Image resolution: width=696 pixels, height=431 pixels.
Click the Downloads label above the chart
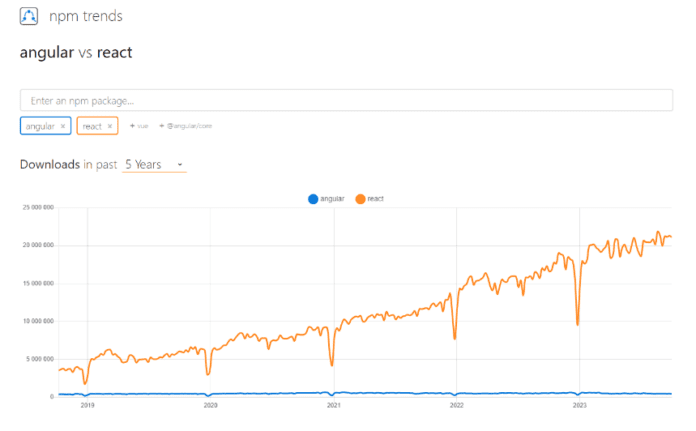(x=50, y=164)
